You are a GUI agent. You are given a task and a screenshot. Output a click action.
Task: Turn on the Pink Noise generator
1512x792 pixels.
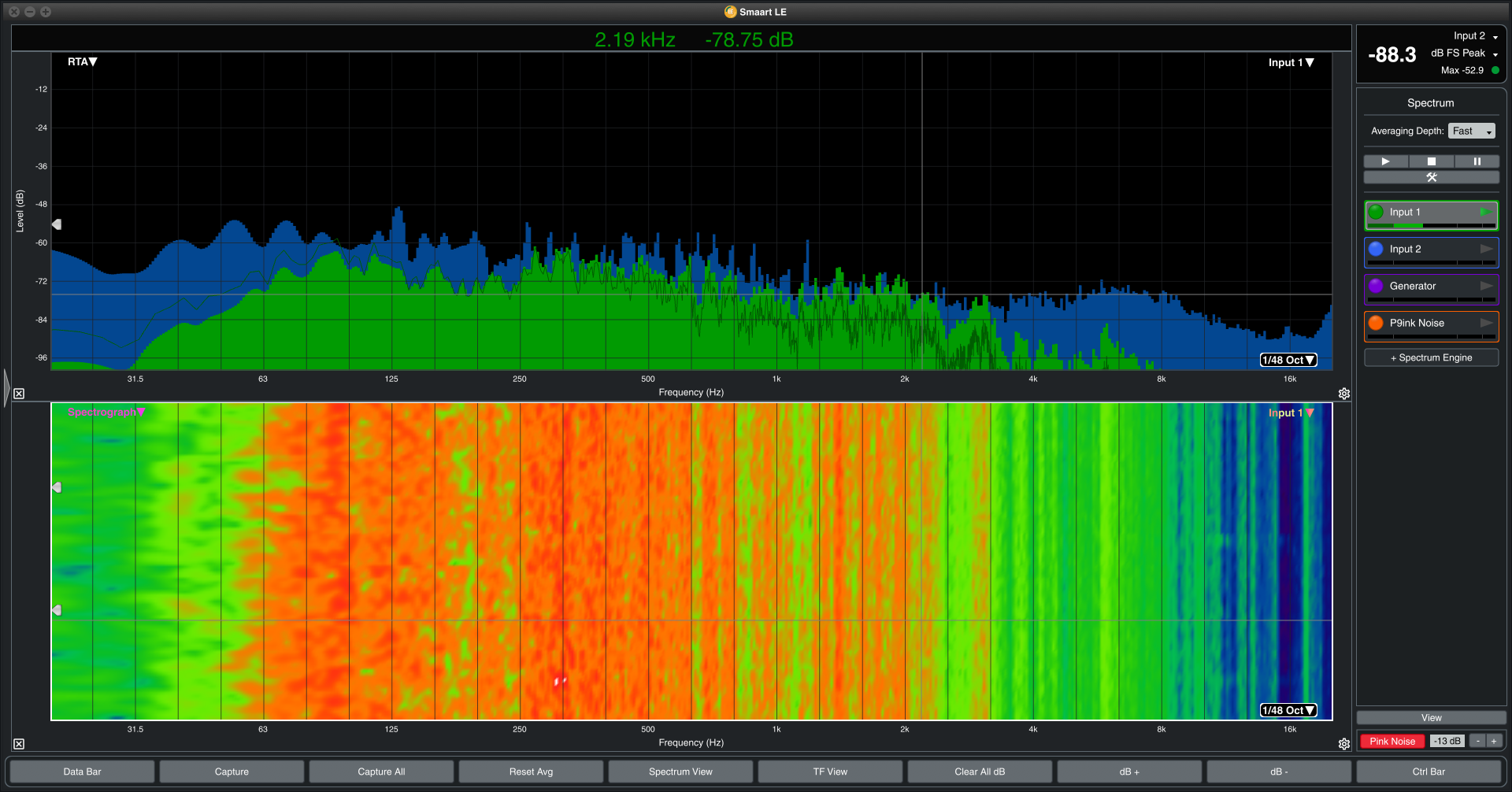tap(1392, 742)
